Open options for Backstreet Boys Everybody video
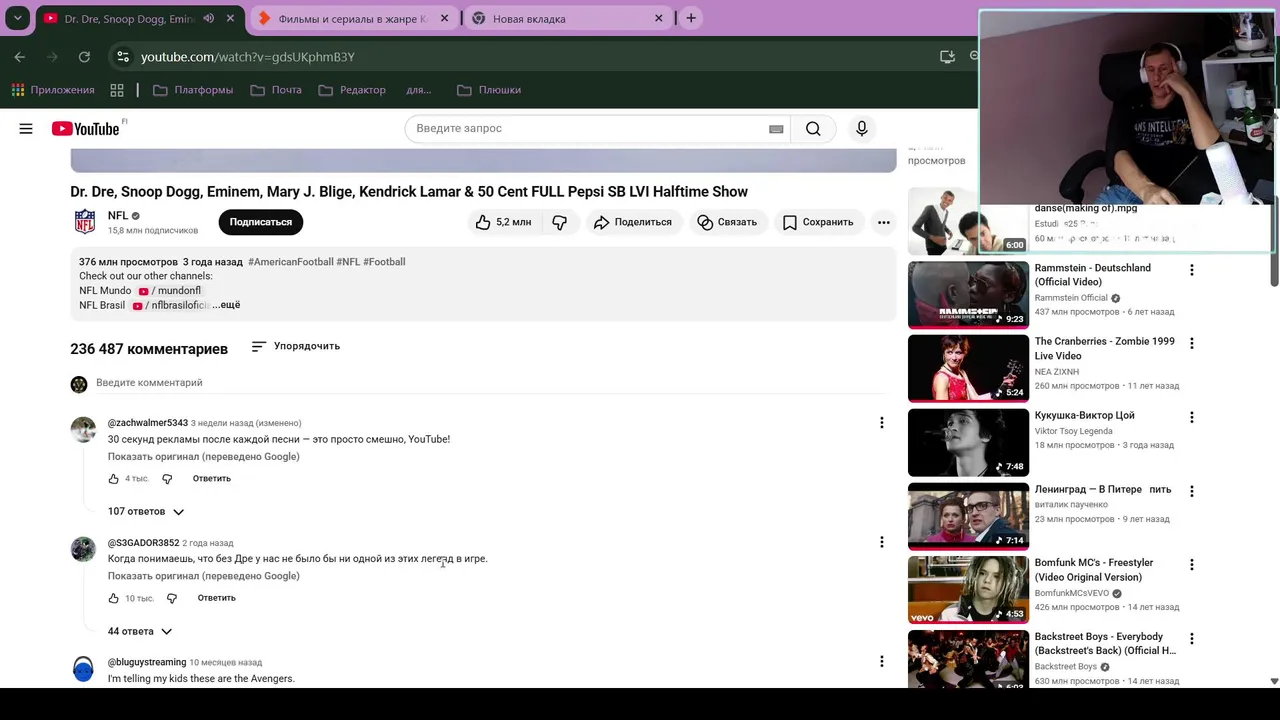 [x=1191, y=638]
